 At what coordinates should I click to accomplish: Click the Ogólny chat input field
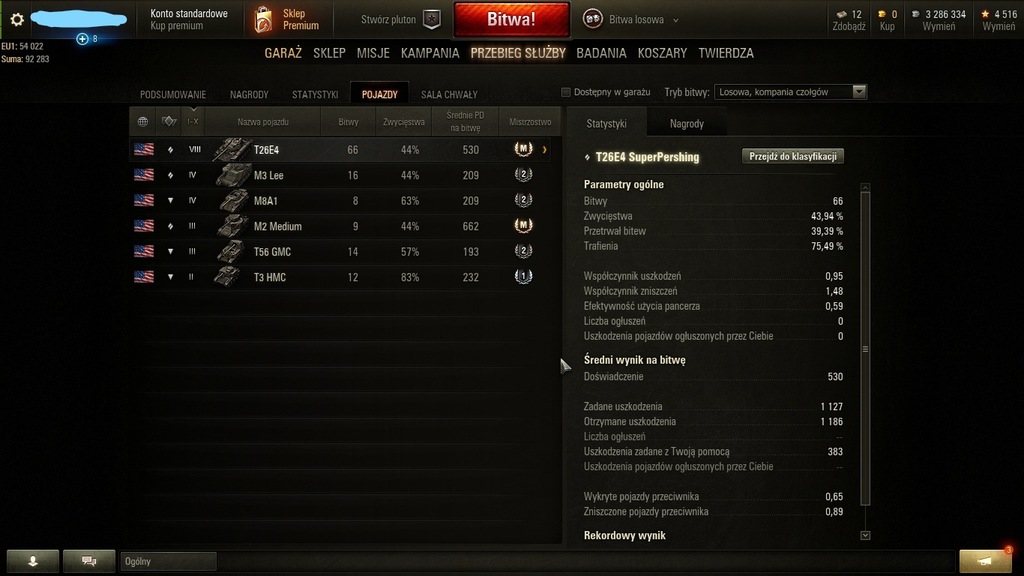pyautogui.click(x=168, y=562)
